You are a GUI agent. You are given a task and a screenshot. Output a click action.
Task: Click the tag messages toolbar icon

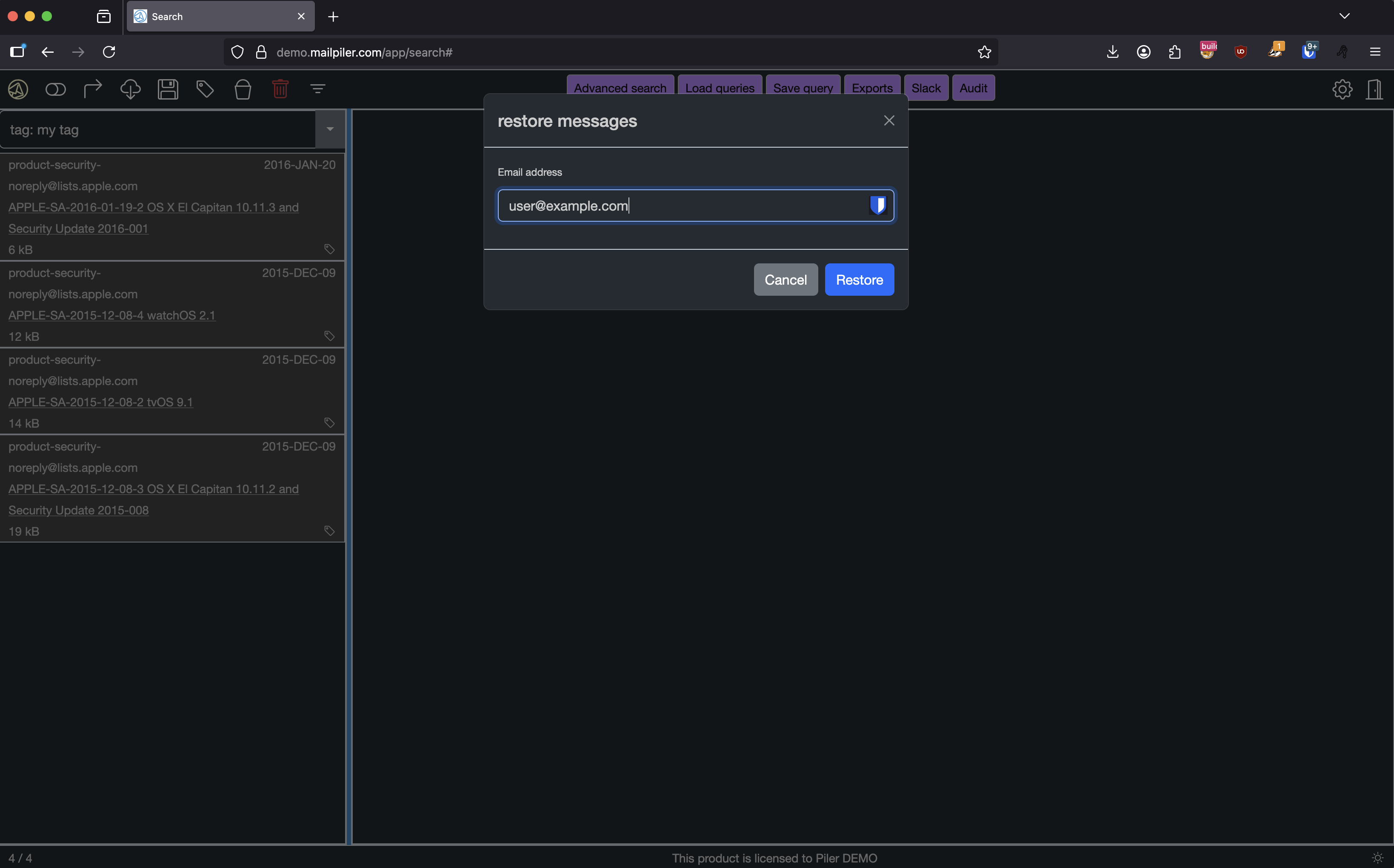[205, 89]
